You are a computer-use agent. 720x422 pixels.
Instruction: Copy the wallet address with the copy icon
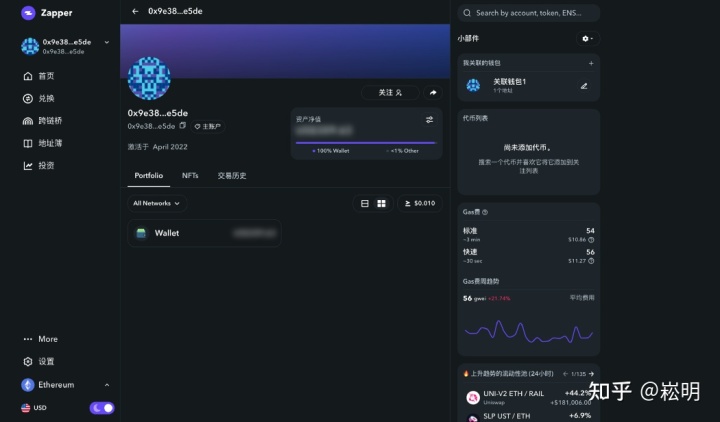click(x=183, y=126)
